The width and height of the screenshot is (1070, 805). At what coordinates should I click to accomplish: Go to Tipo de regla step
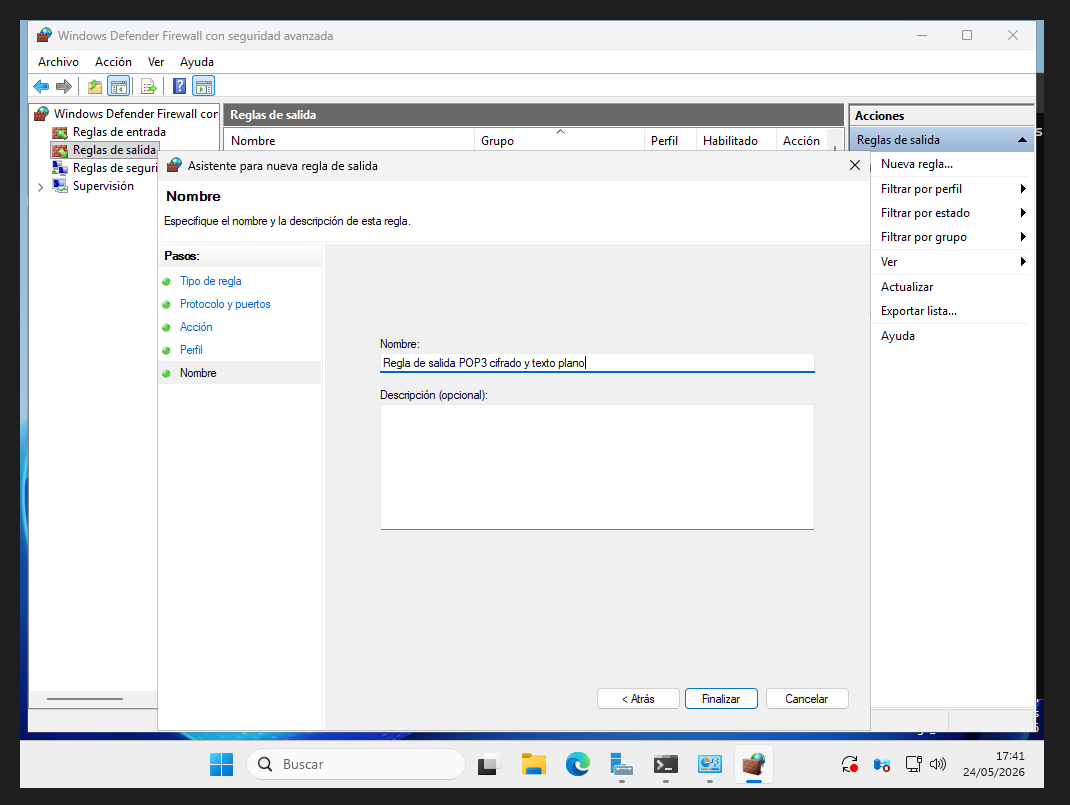pos(210,281)
